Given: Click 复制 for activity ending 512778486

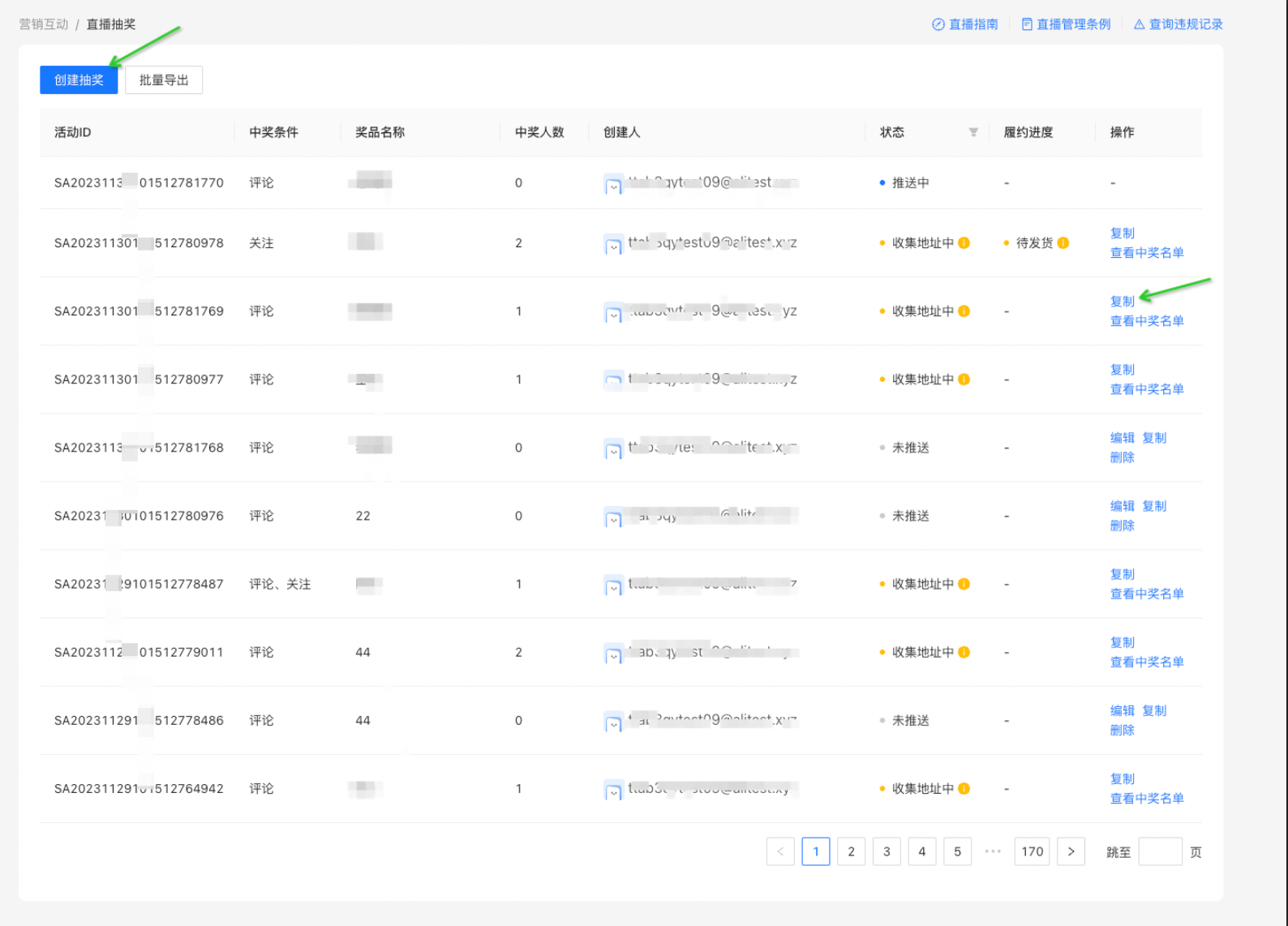Looking at the screenshot, I should pyautogui.click(x=1154, y=710).
